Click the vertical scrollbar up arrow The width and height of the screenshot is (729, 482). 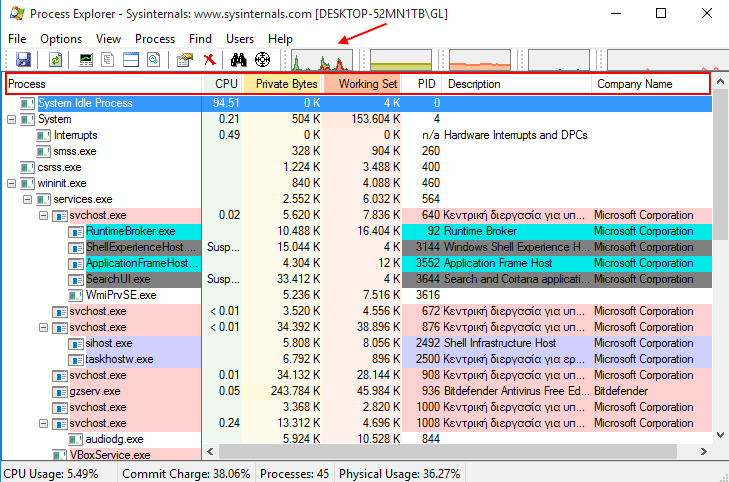[721, 82]
